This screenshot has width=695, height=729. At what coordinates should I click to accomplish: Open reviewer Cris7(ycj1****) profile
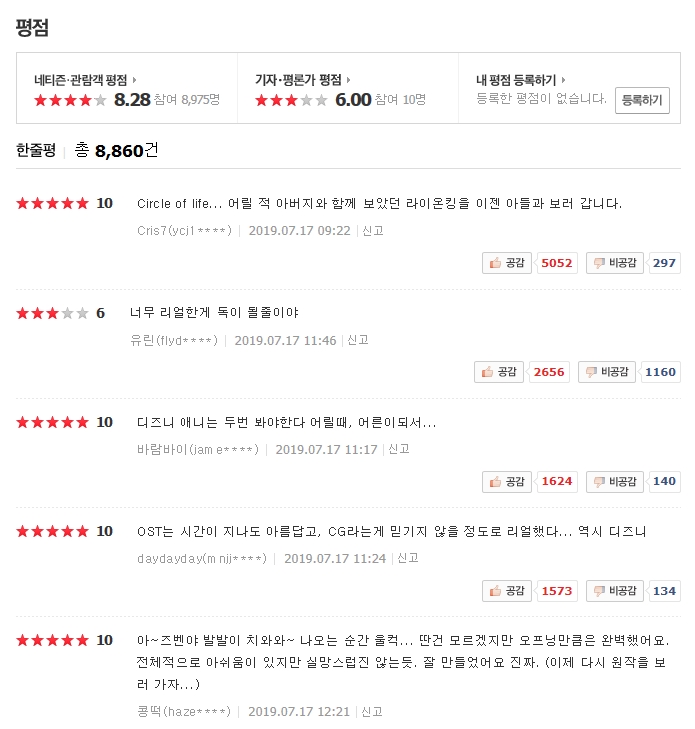point(184,231)
